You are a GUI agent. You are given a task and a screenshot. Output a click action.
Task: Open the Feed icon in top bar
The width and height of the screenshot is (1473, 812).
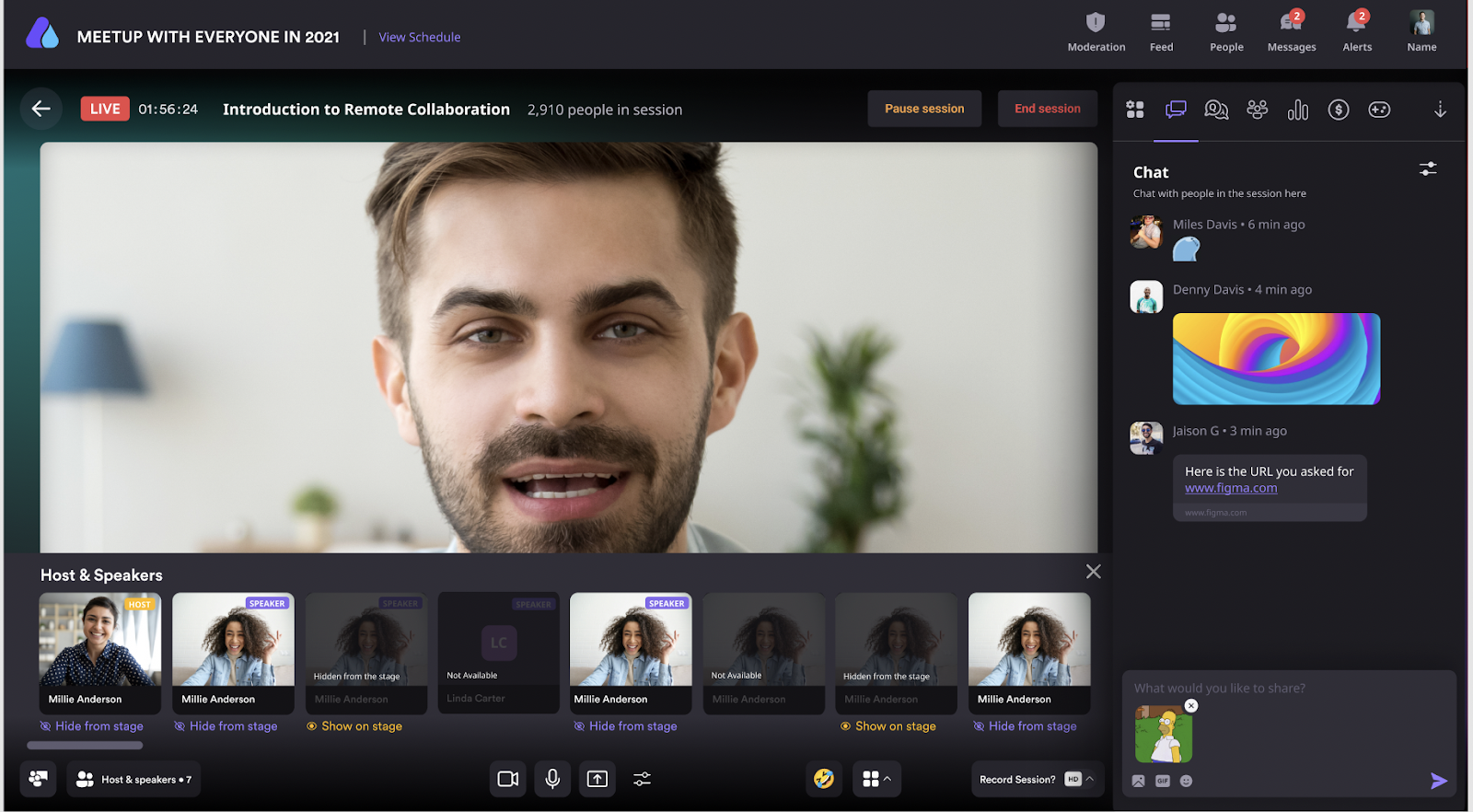tap(1161, 23)
